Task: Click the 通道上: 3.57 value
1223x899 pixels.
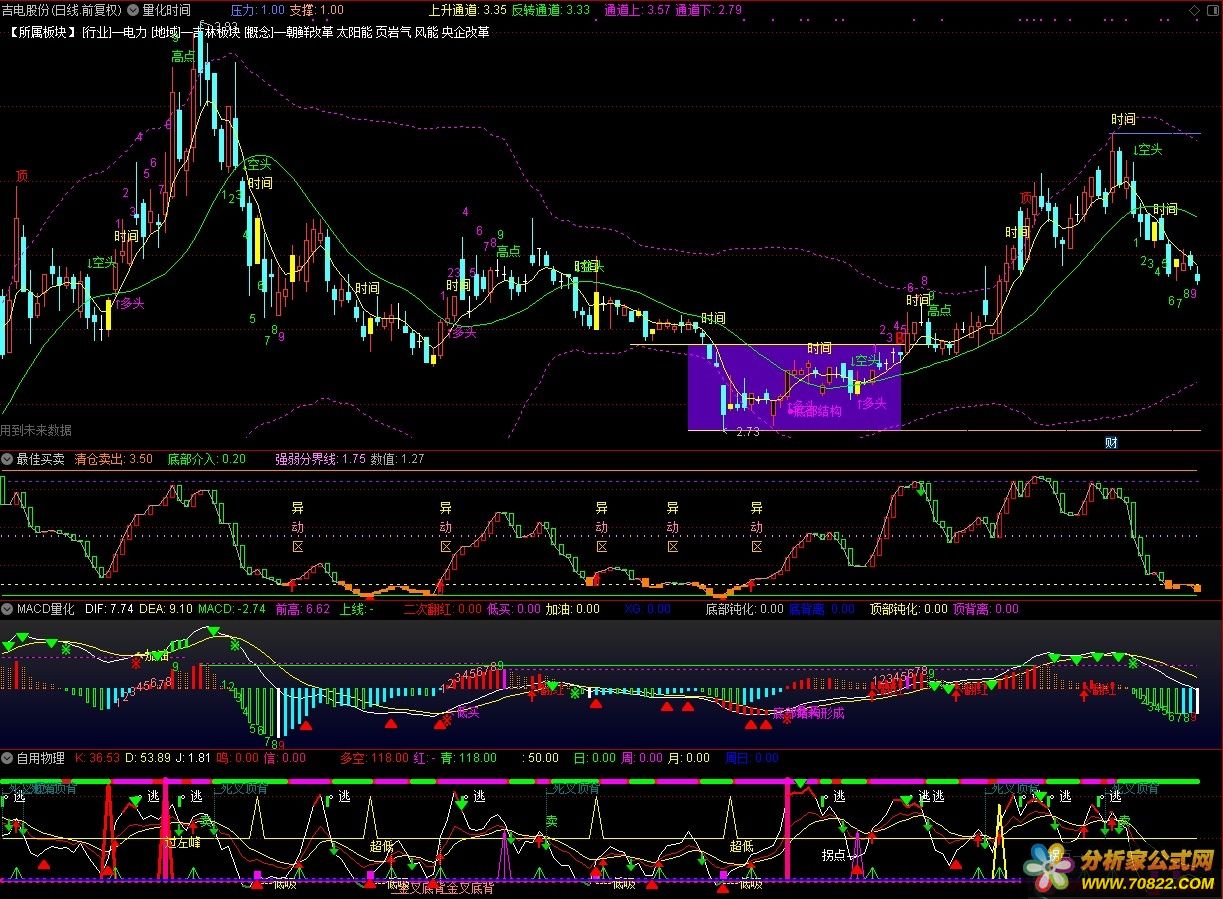Action: click(x=638, y=10)
